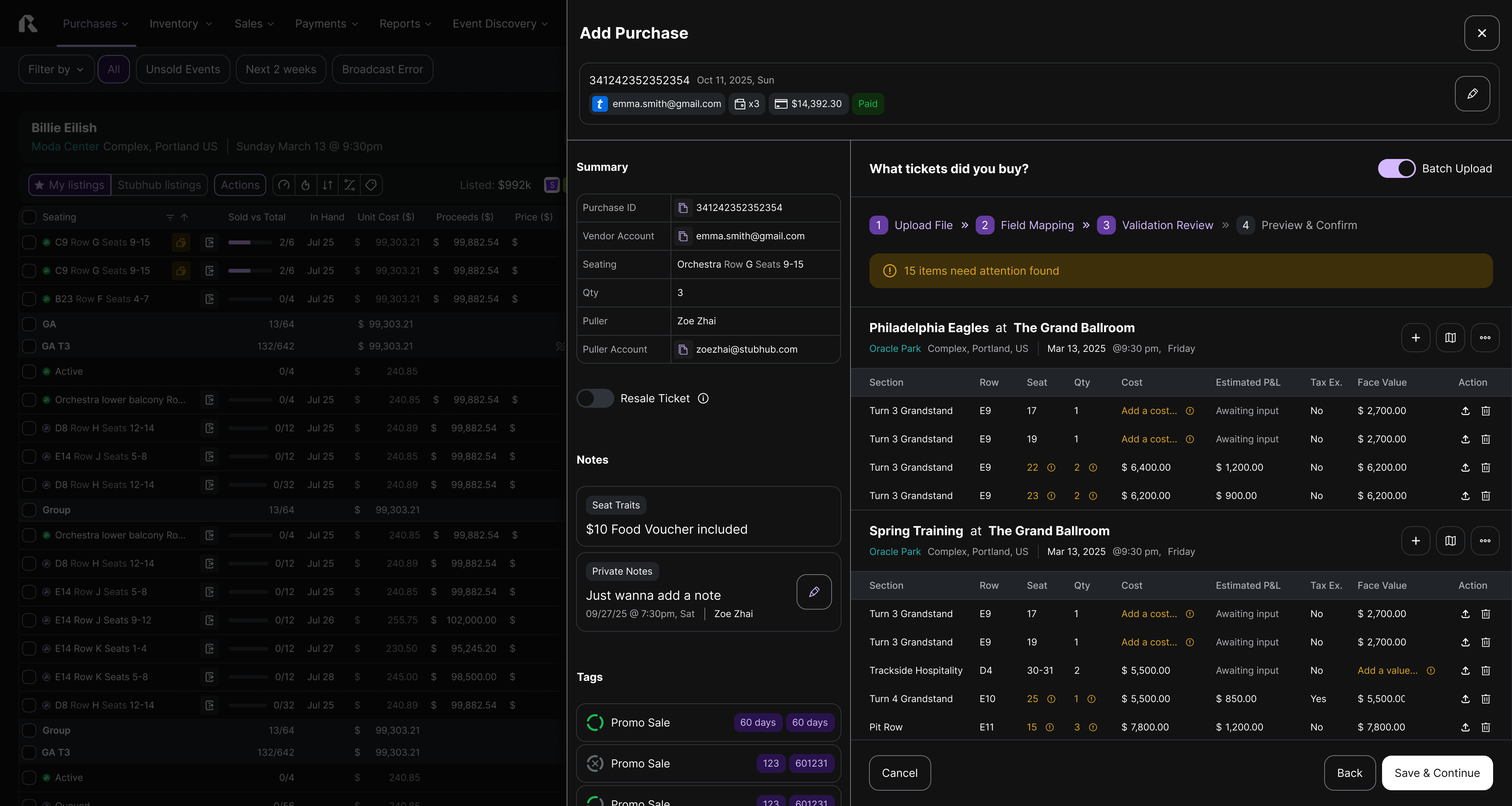Expand the Reports menu
The width and height of the screenshot is (1512, 806).
(x=405, y=24)
